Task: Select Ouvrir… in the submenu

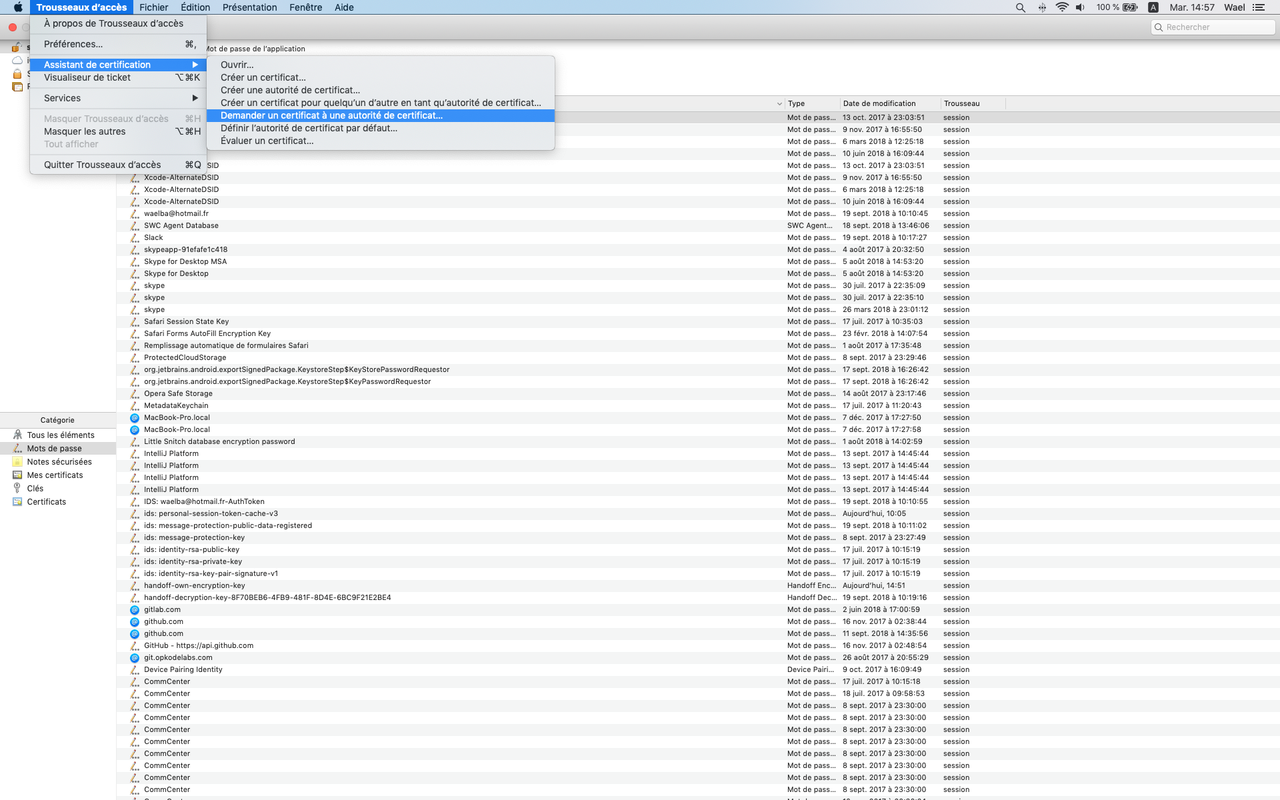Action: pyautogui.click(x=380, y=65)
